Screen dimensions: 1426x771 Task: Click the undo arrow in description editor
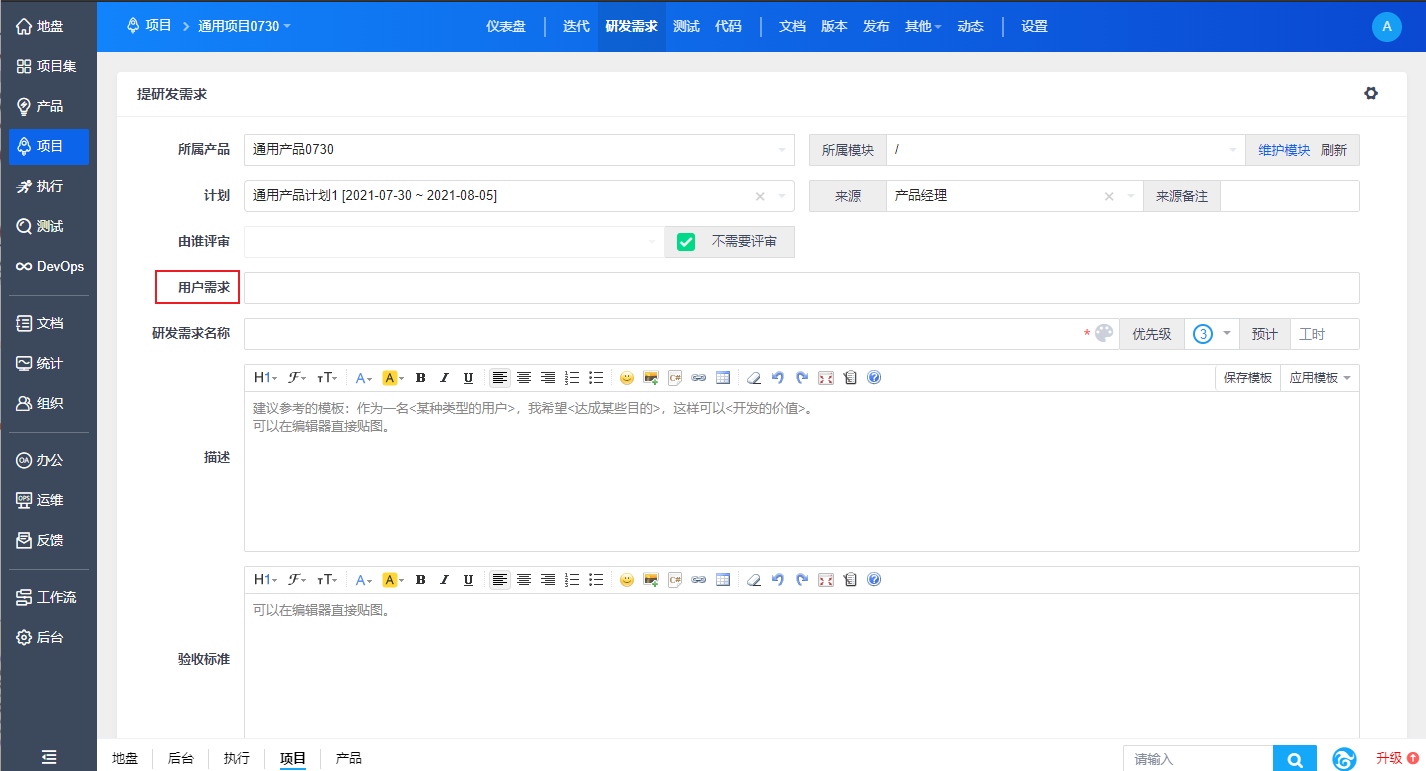778,378
